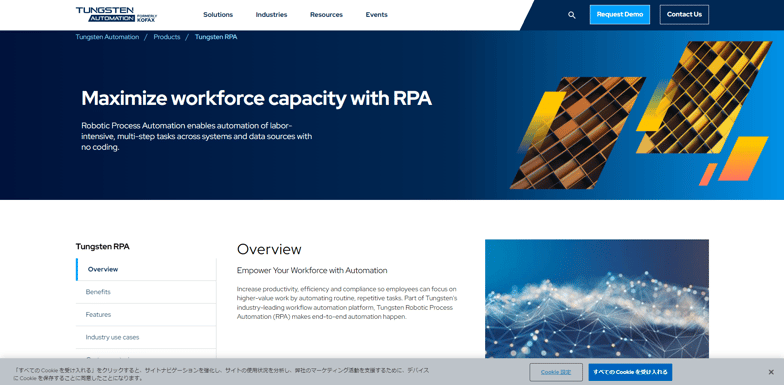Click the Maximize workforce capacity with RPA heading
Viewport: 784px width, 385px height.
256,98
